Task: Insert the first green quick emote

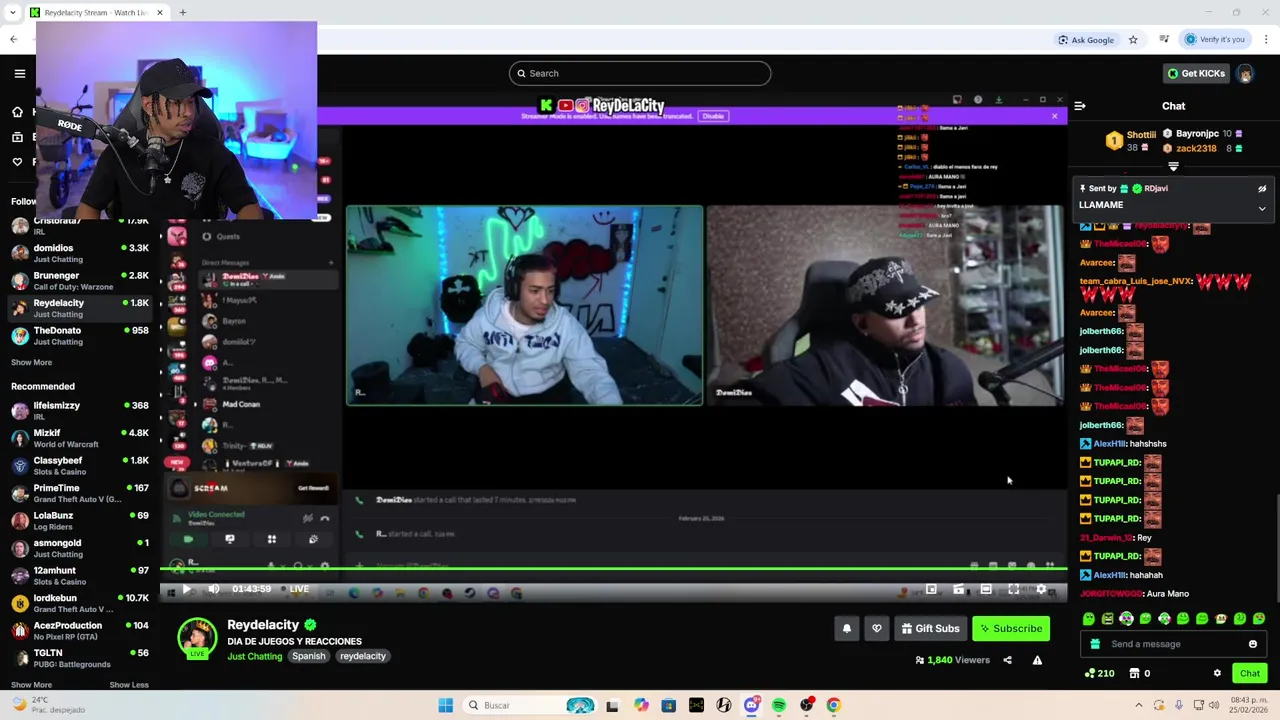Action: 1089,619
